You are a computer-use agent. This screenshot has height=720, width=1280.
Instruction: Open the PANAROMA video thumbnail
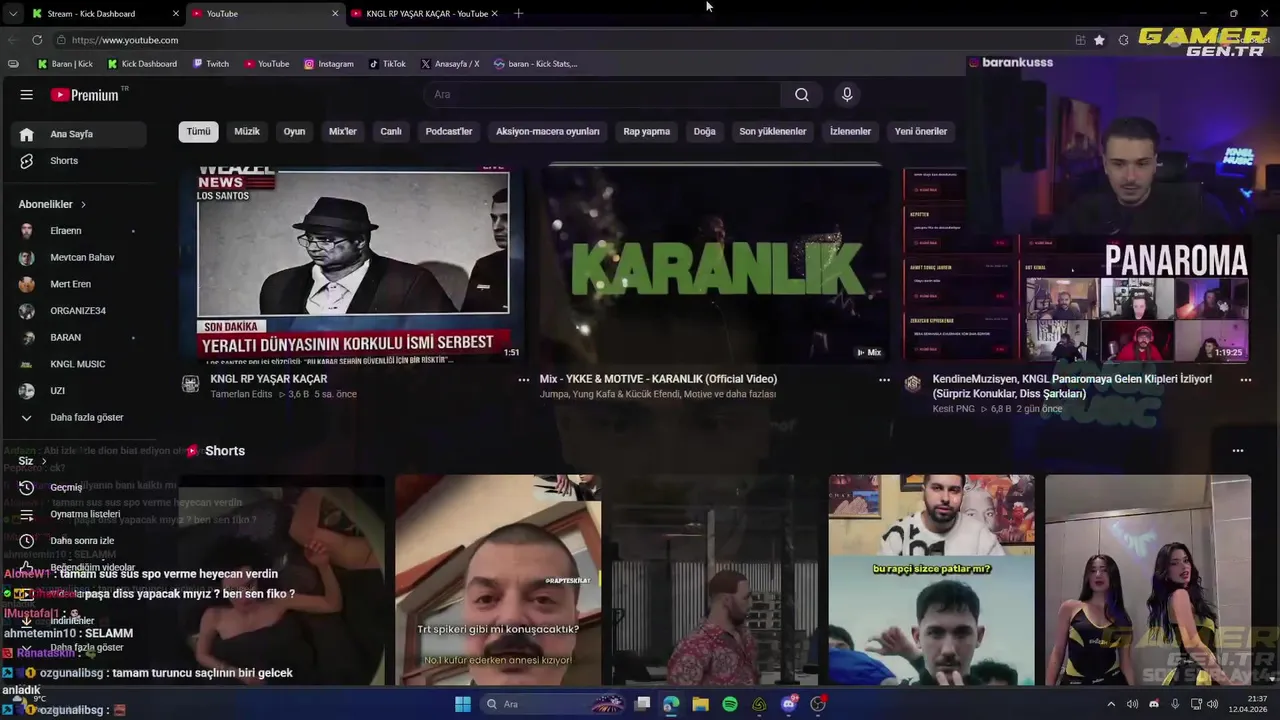[x=1077, y=264]
